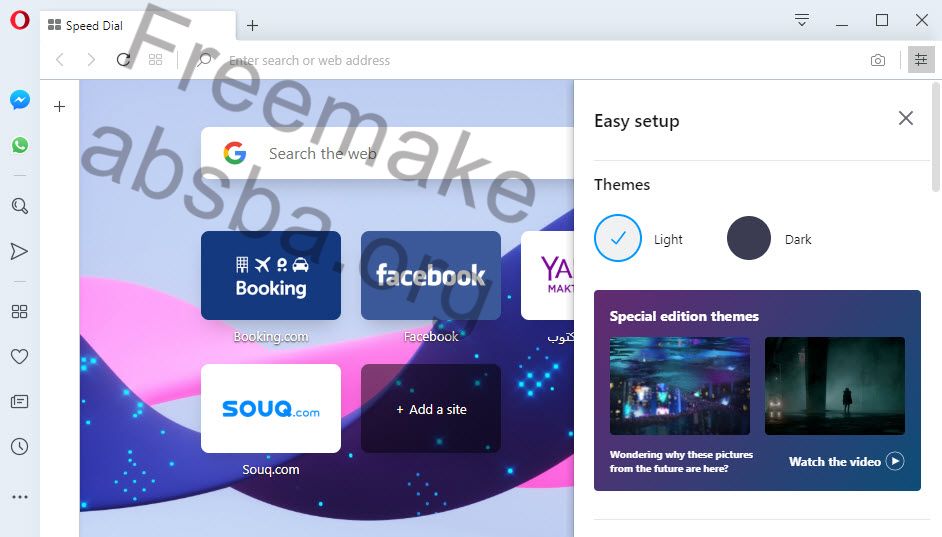Open the Messenger sidebar icon
942x537 pixels.
point(20,100)
